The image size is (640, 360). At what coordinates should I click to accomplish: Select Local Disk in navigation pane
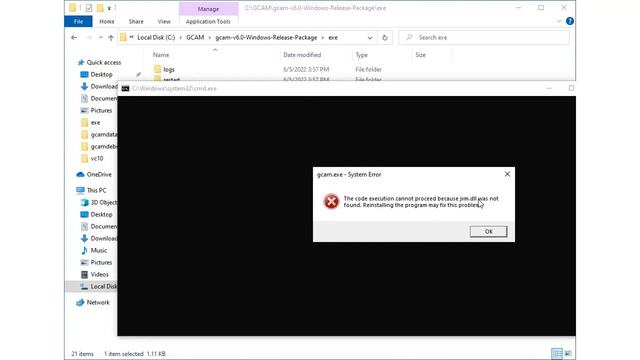pos(99,287)
